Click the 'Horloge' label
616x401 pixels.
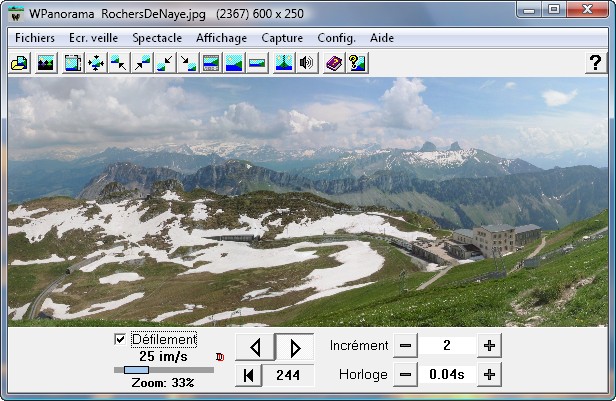coord(363,375)
